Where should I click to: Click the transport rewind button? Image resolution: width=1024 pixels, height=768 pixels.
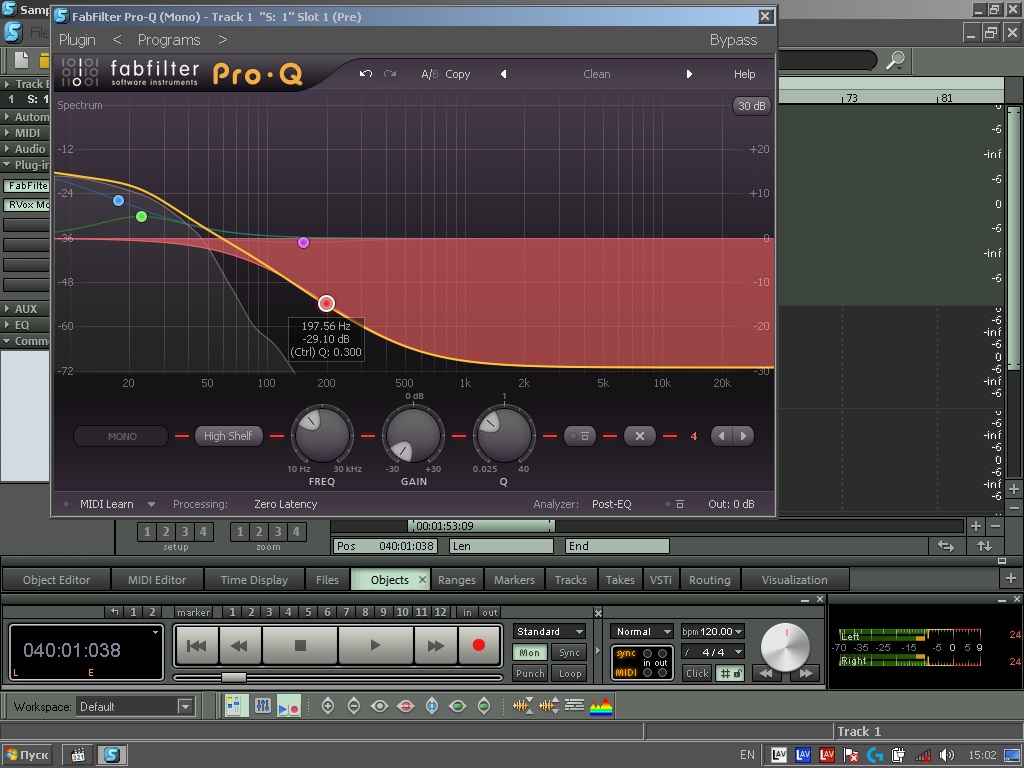240,646
